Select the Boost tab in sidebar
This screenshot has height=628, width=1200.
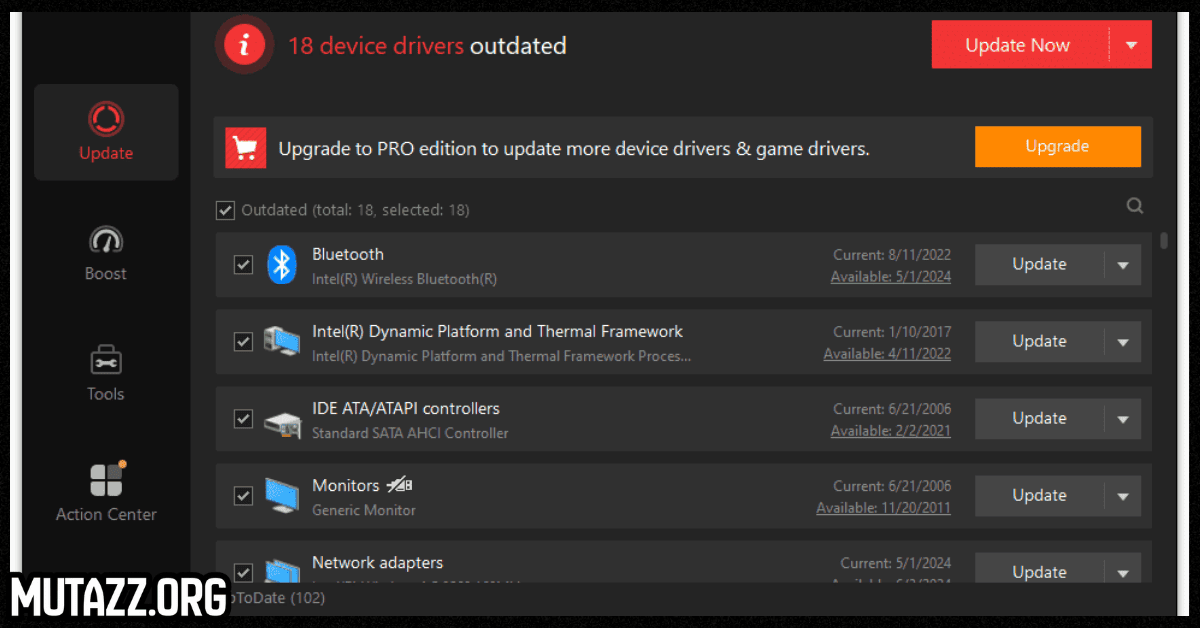(105, 252)
